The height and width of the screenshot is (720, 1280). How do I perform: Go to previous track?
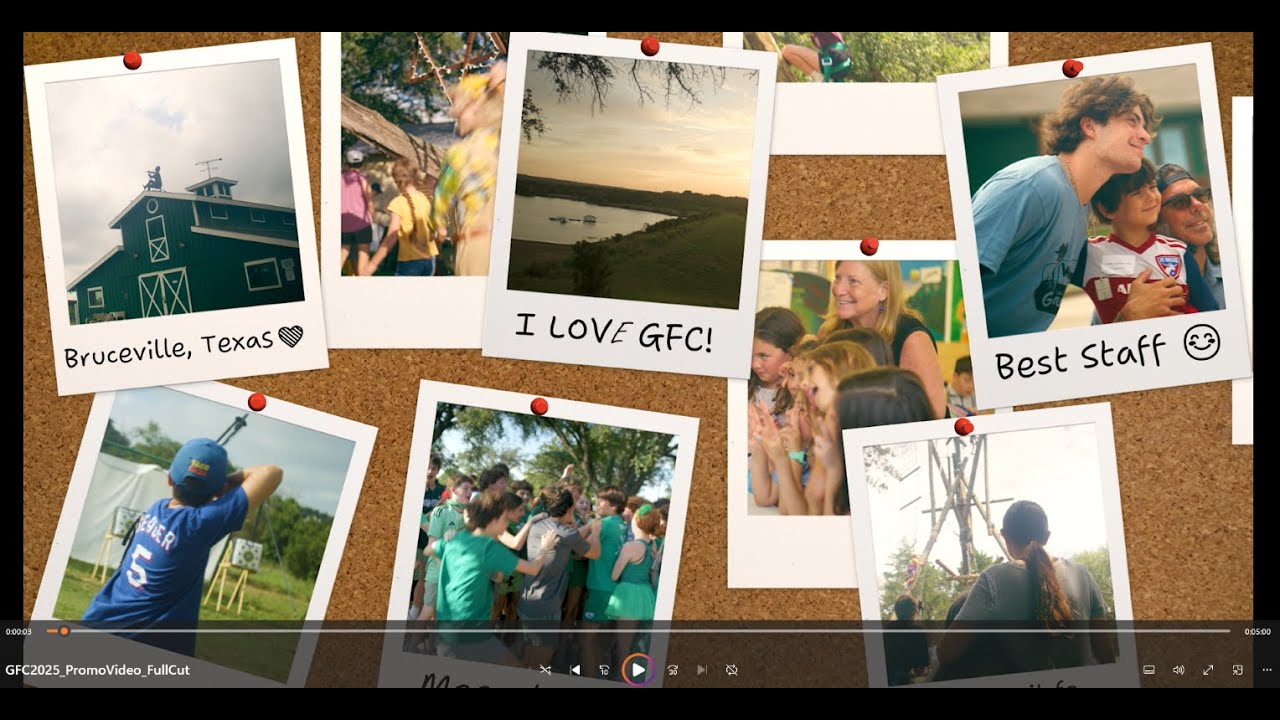pyautogui.click(x=575, y=670)
